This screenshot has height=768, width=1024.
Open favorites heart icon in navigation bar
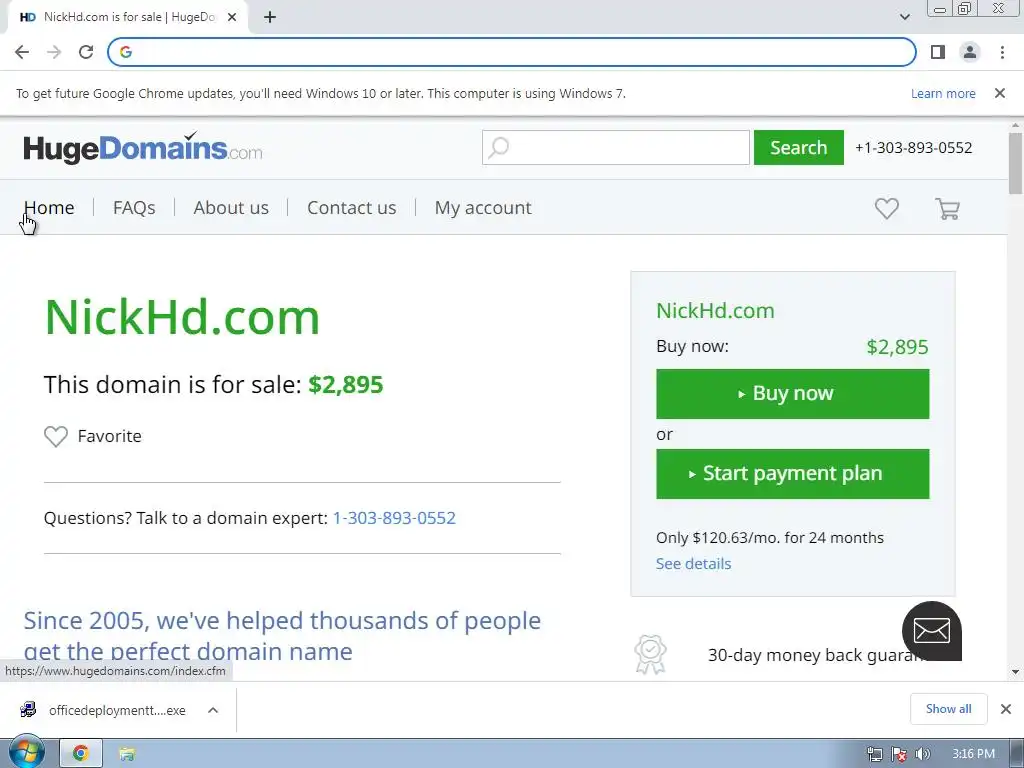point(886,208)
